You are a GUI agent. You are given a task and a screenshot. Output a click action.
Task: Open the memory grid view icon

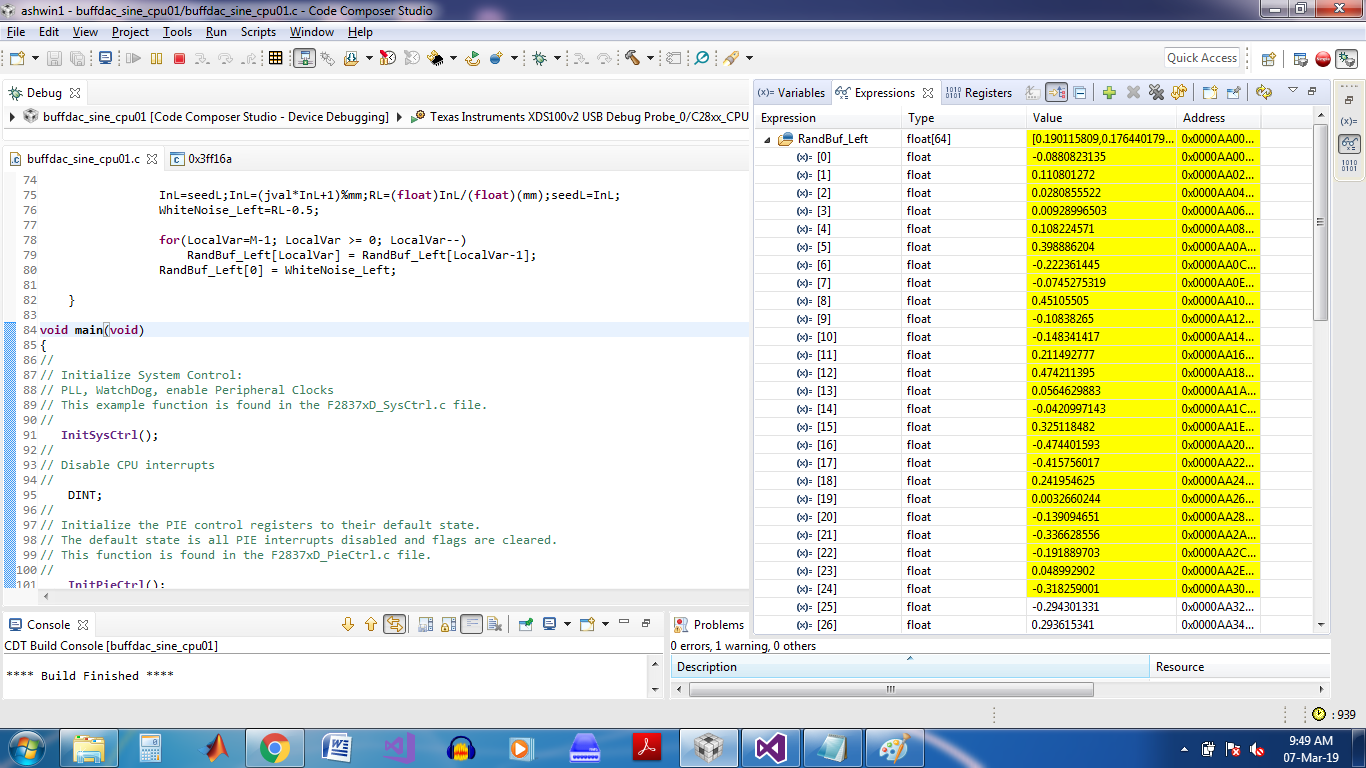pos(275,59)
